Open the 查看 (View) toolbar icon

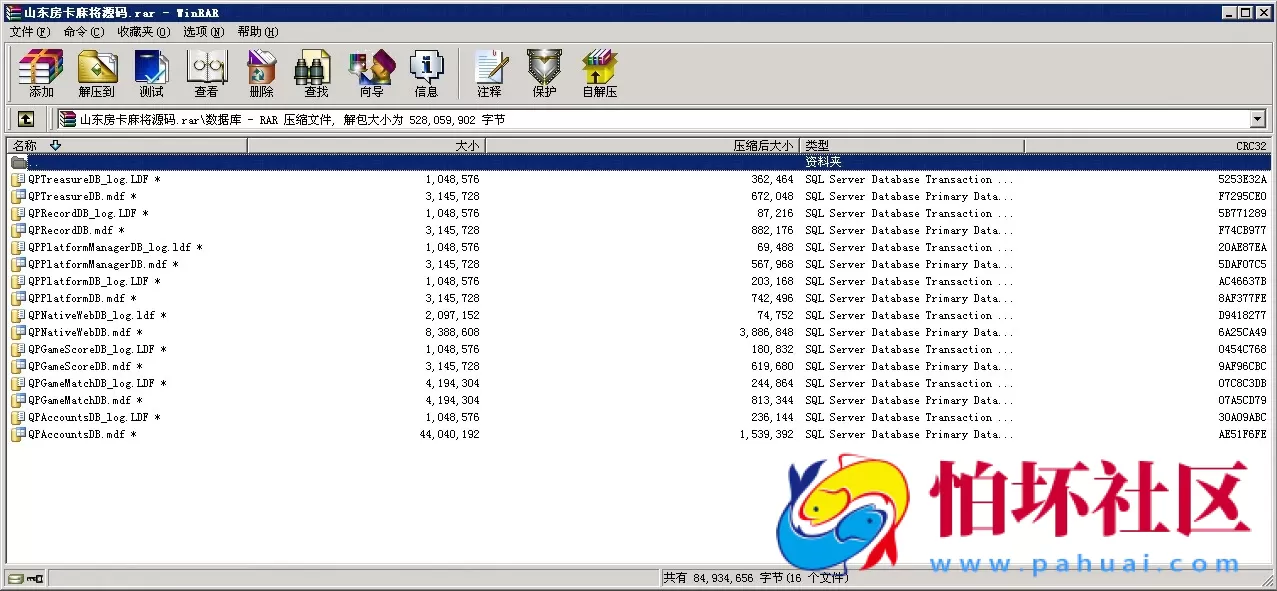click(206, 74)
